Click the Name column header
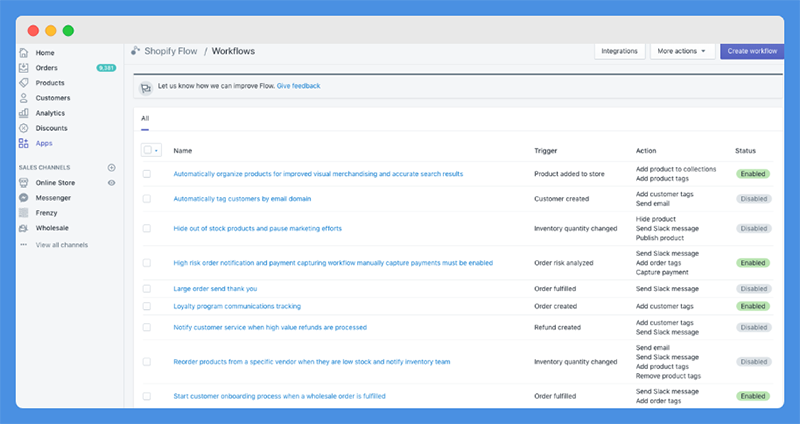The height and width of the screenshot is (424, 800). click(x=183, y=151)
